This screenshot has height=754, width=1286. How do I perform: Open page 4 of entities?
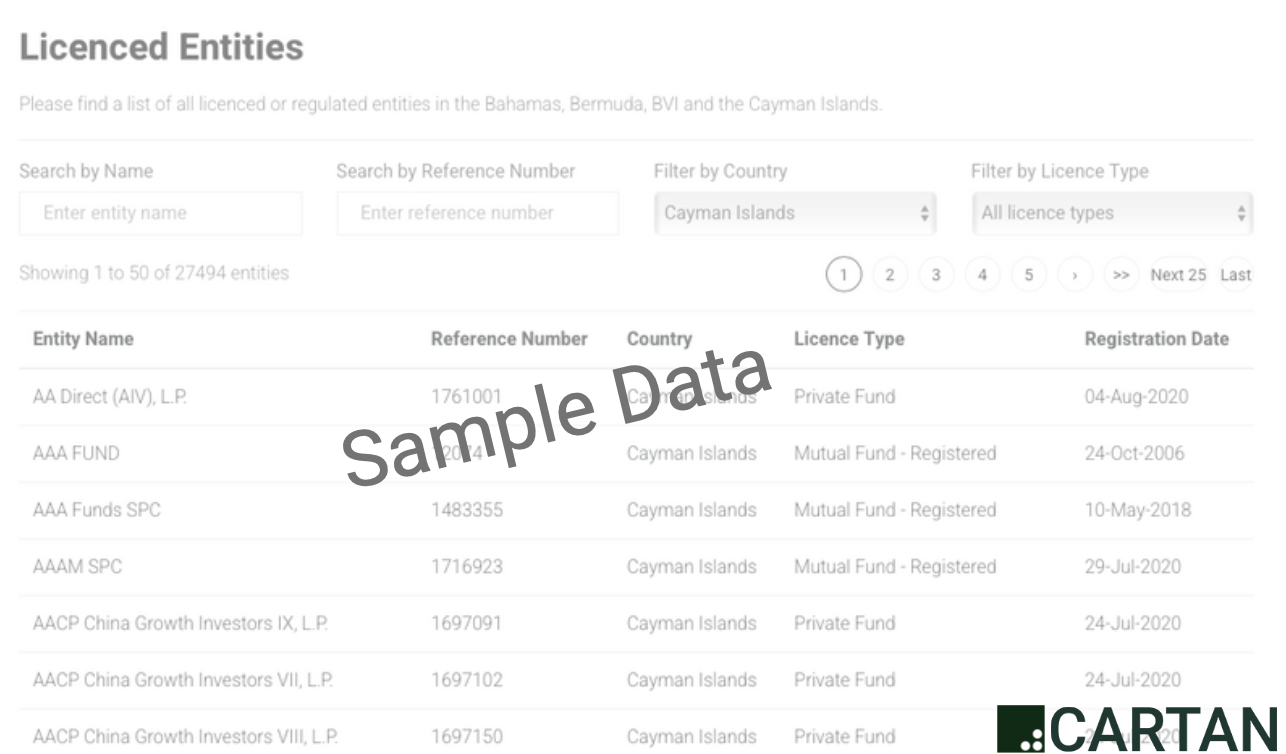982,275
